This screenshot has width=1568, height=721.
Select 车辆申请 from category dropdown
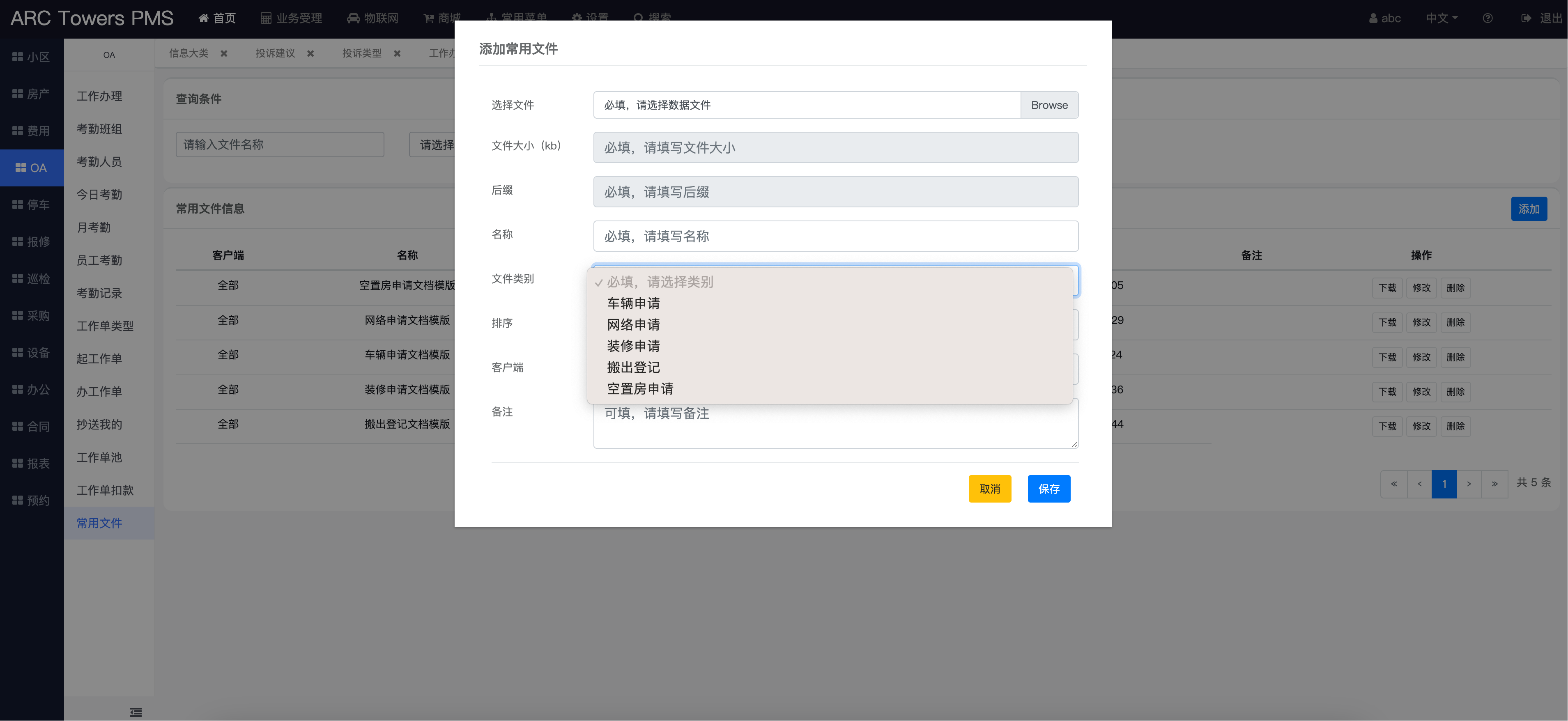tap(633, 303)
